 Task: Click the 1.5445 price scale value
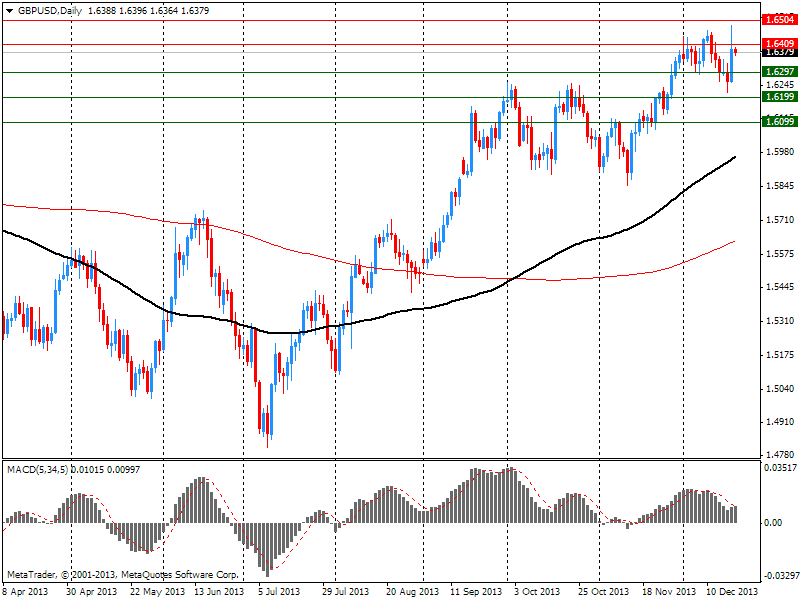point(780,287)
